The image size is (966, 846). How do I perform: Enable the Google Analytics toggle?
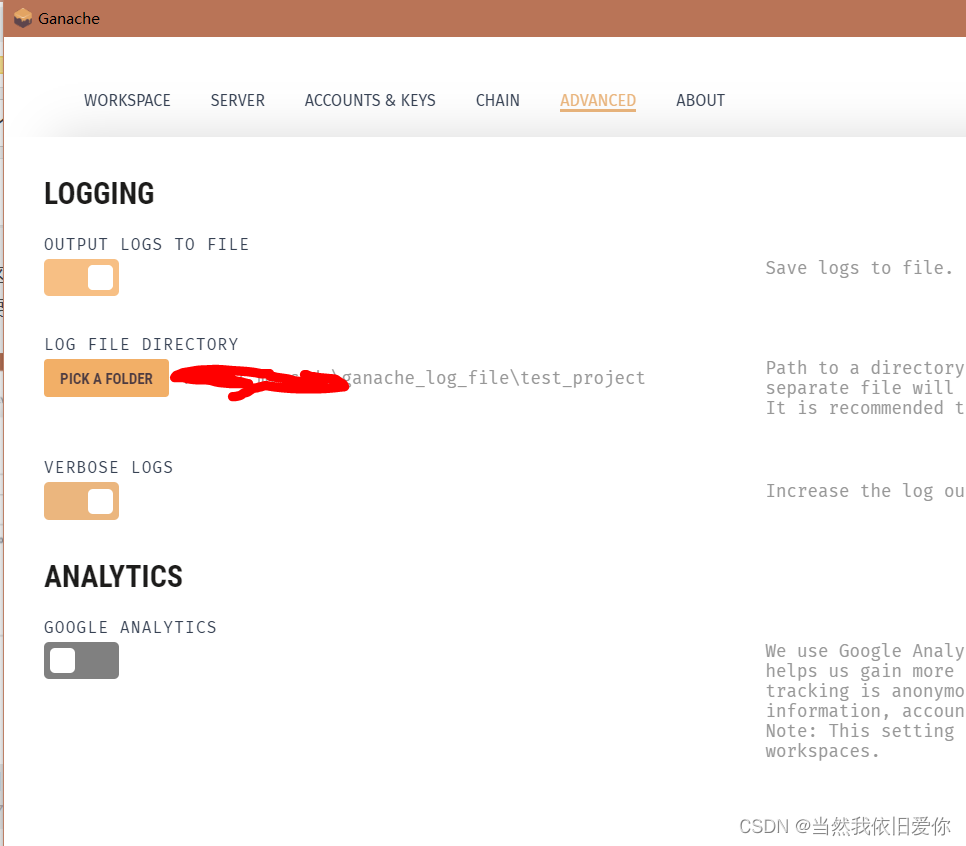point(81,661)
